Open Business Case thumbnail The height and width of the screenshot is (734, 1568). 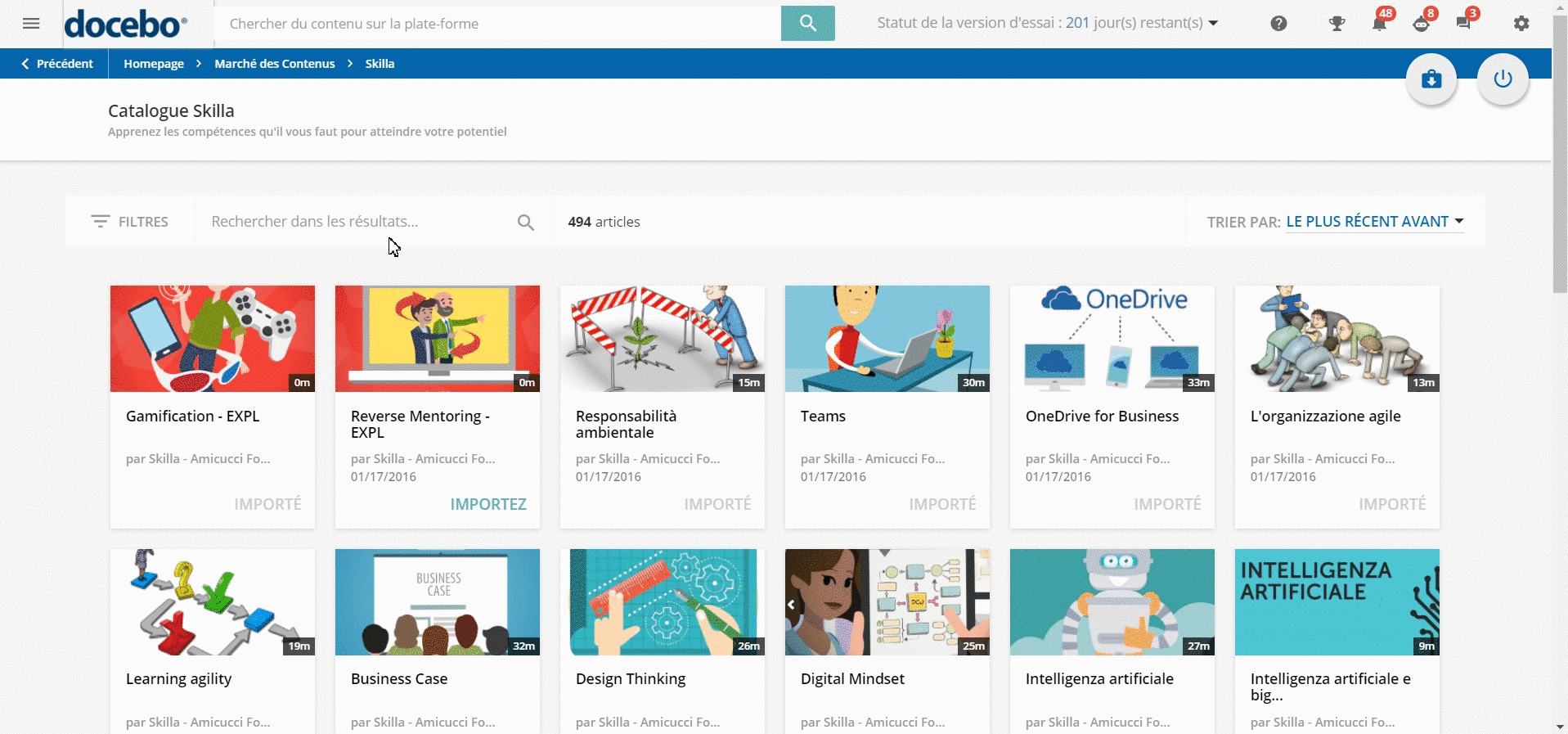tap(438, 602)
